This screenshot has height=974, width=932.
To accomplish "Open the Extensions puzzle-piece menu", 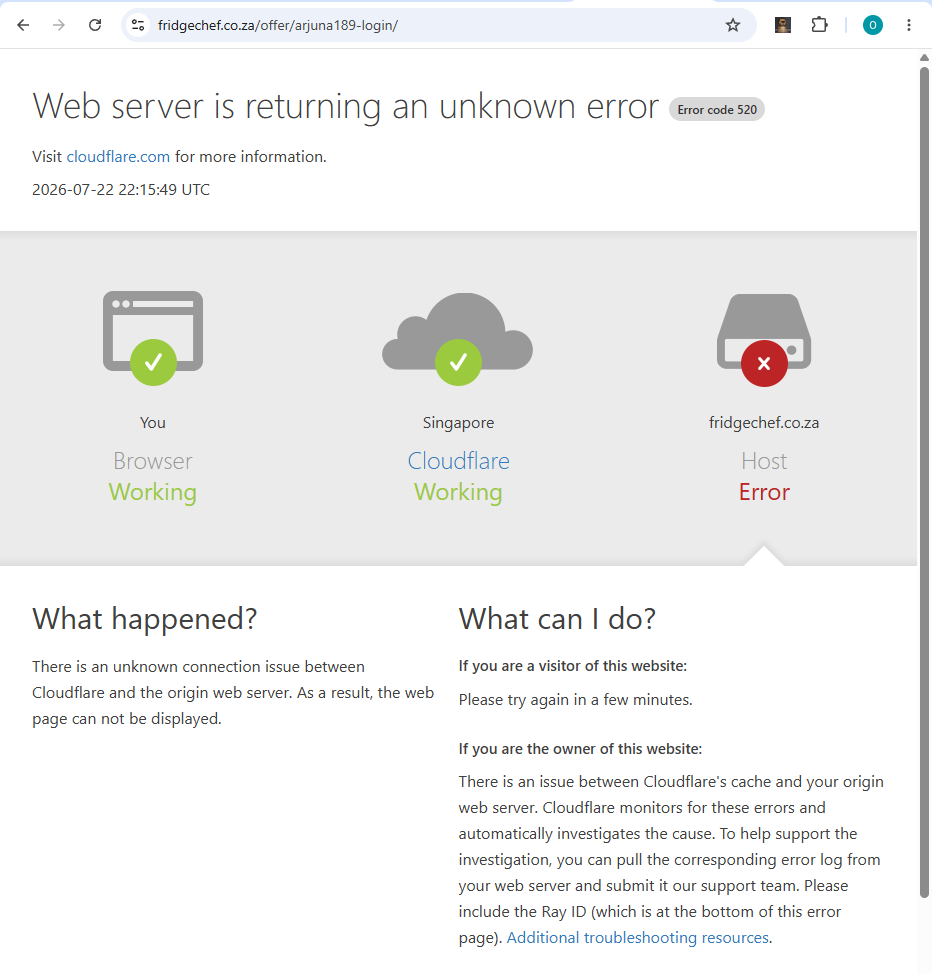I will (820, 25).
